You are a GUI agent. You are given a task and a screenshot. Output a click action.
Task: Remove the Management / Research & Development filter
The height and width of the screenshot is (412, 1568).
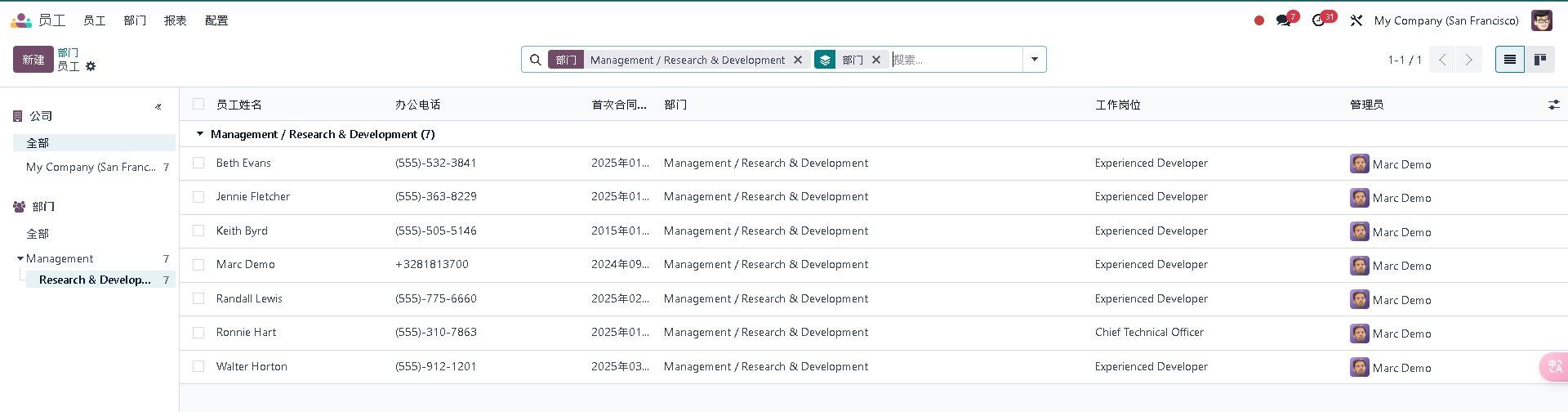click(798, 60)
